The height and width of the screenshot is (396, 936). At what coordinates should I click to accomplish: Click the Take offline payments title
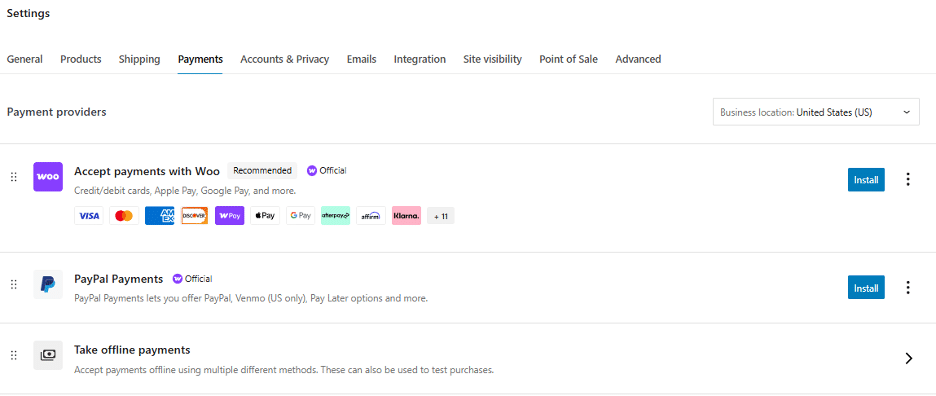click(132, 349)
